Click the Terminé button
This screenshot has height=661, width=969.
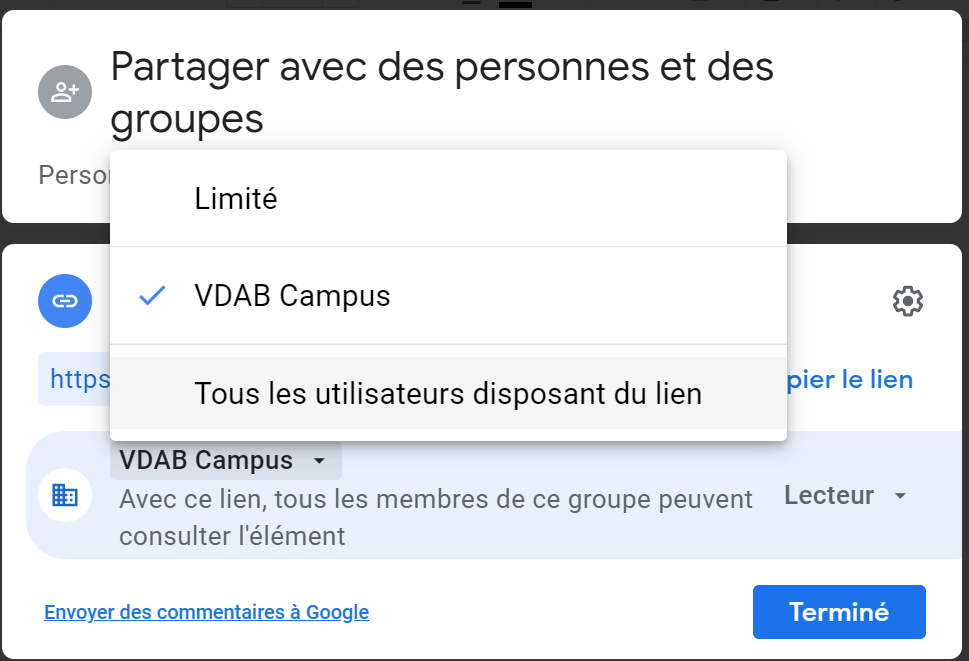pyautogui.click(x=839, y=612)
